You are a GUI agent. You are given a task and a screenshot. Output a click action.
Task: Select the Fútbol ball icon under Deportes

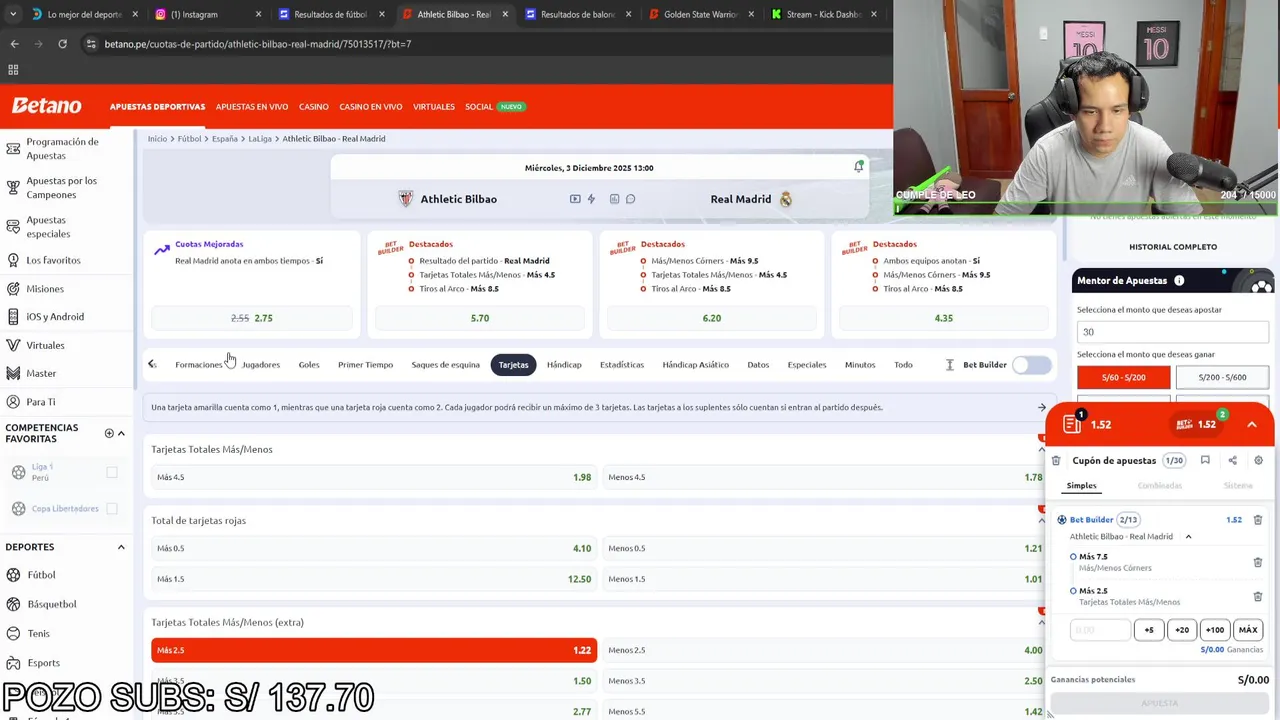13,575
